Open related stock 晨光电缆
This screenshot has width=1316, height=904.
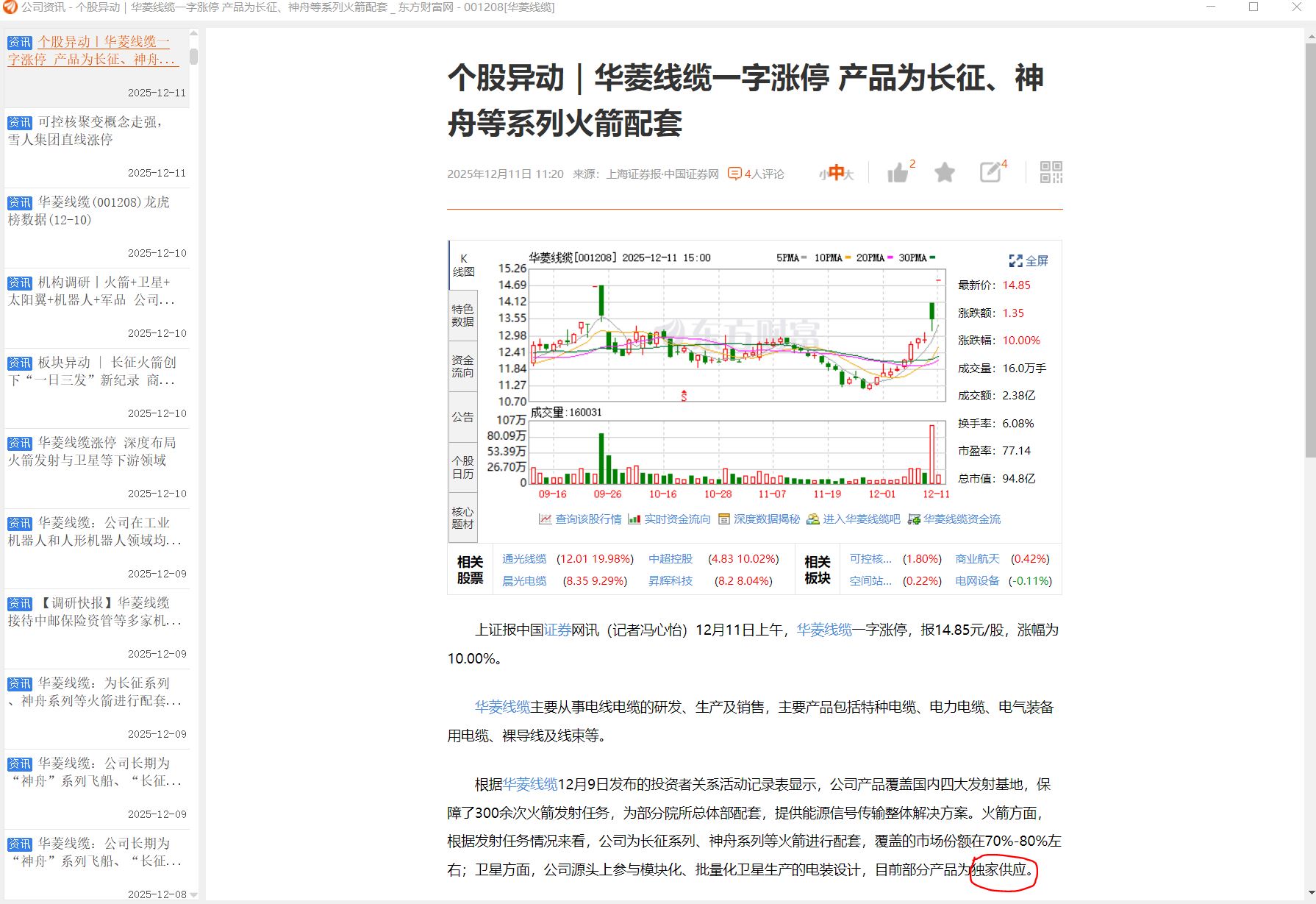click(524, 581)
